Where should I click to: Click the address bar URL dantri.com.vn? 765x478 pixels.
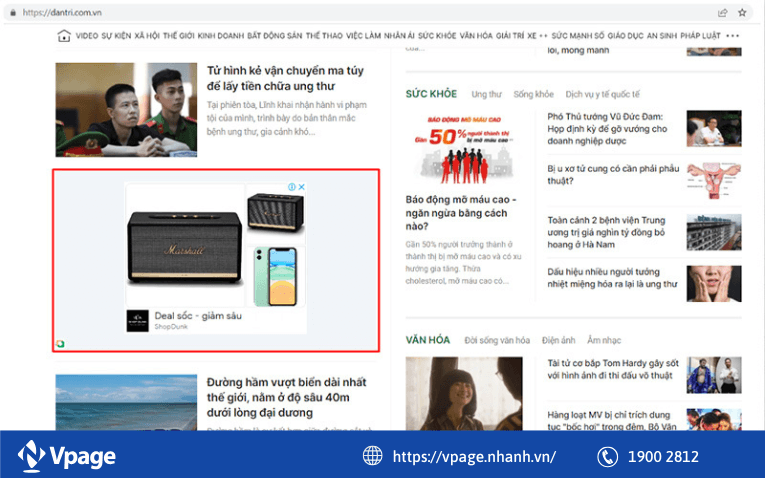tap(62, 13)
